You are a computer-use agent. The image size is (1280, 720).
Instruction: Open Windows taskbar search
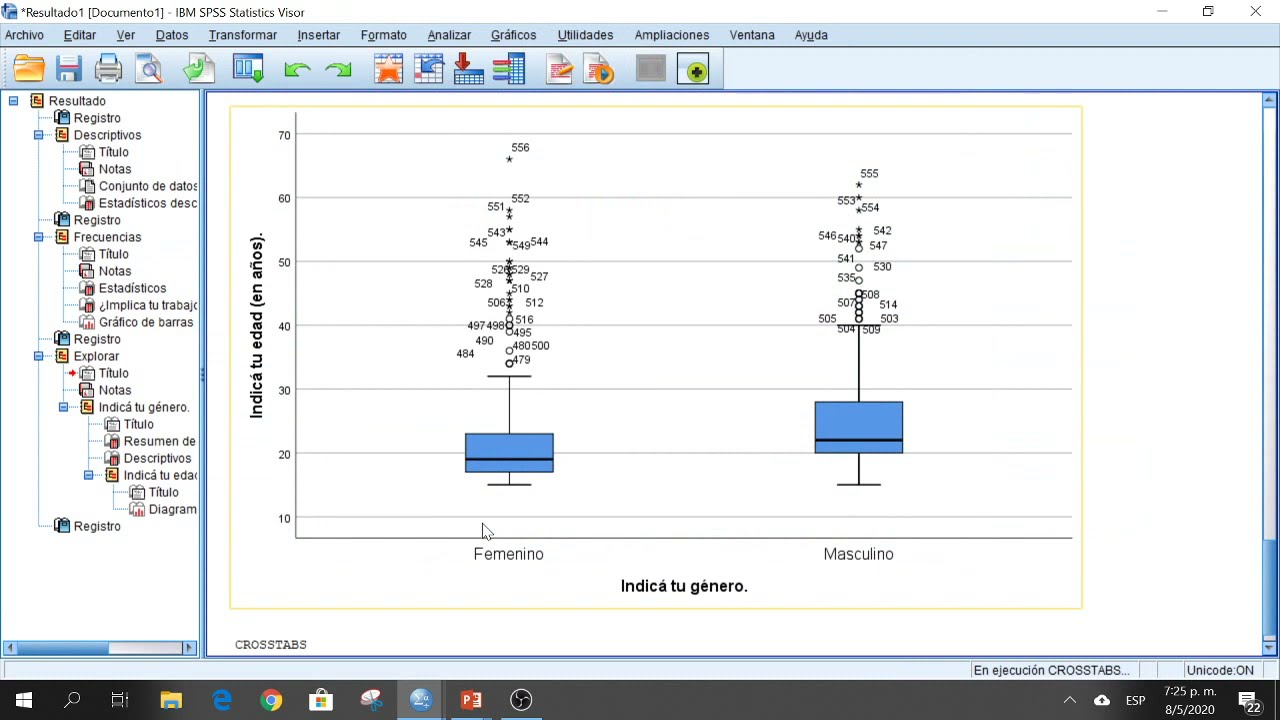pyautogui.click(x=72, y=700)
